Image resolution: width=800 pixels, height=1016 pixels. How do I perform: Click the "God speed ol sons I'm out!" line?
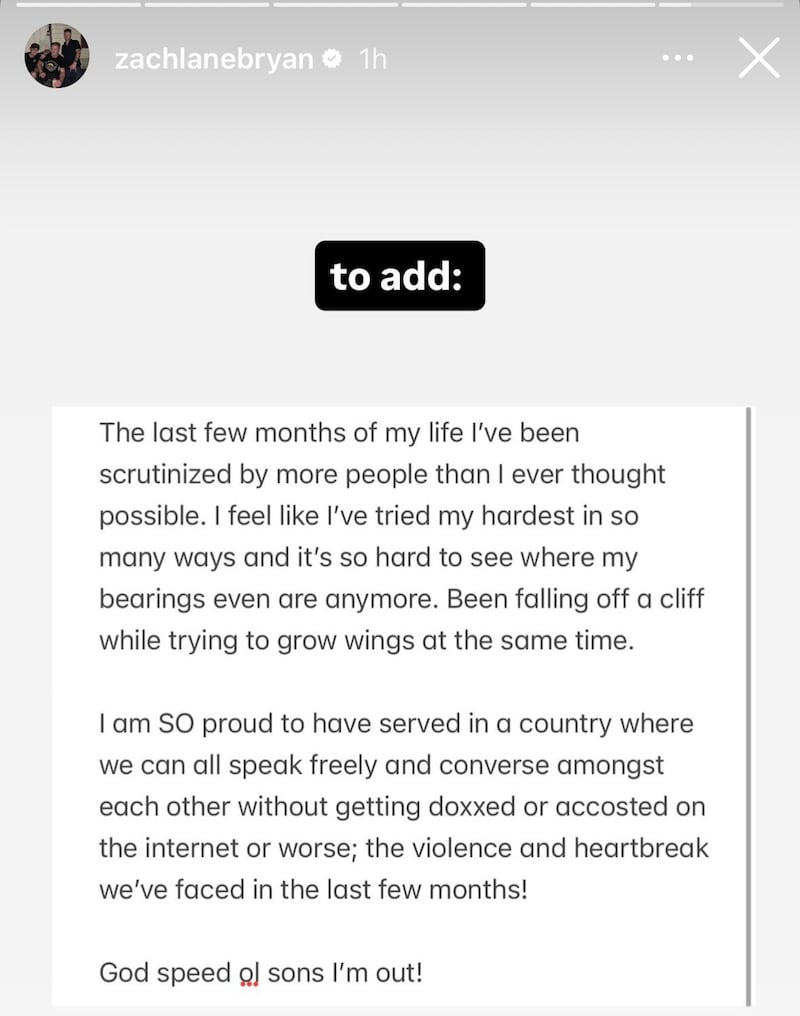(x=260, y=971)
